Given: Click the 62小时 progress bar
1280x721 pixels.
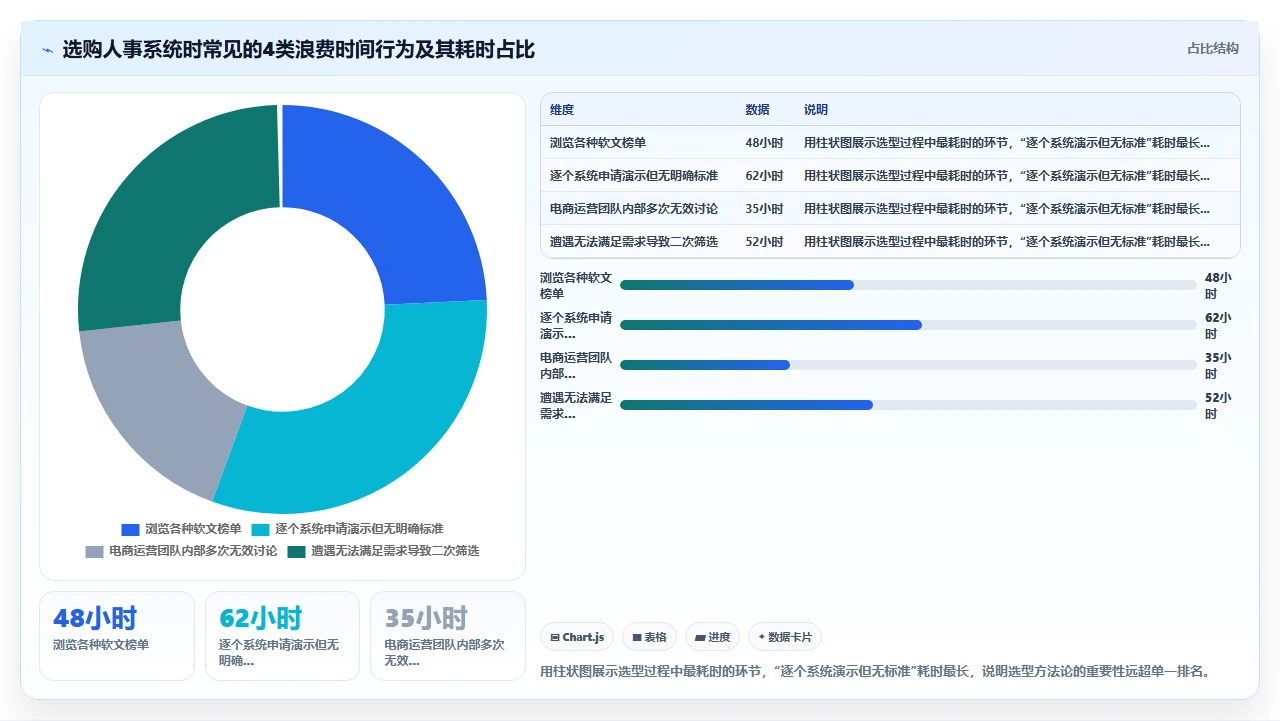Looking at the screenshot, I should tap(908, 325).
